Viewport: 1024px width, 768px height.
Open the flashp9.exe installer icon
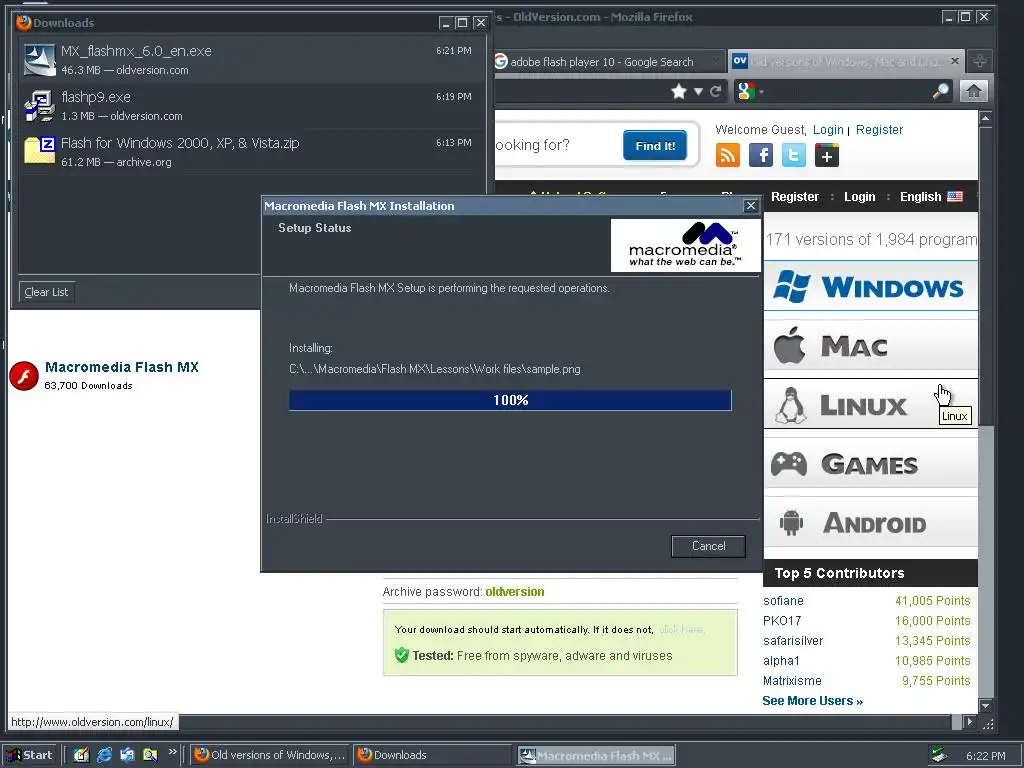(x=40, y=106)
